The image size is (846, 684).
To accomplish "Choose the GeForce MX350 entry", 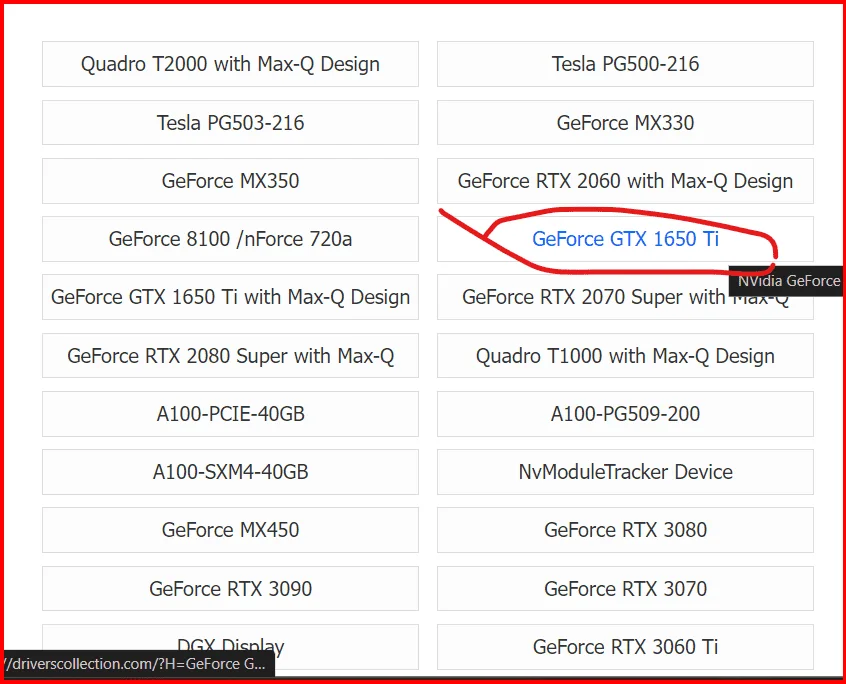I will pos(230,181).
